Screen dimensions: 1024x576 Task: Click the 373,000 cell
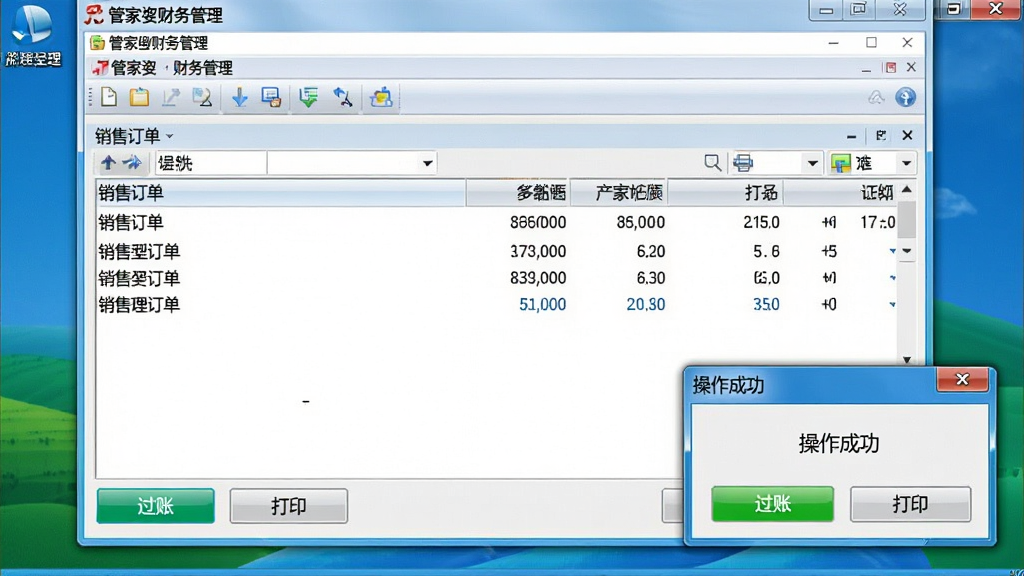coord(538,251)
